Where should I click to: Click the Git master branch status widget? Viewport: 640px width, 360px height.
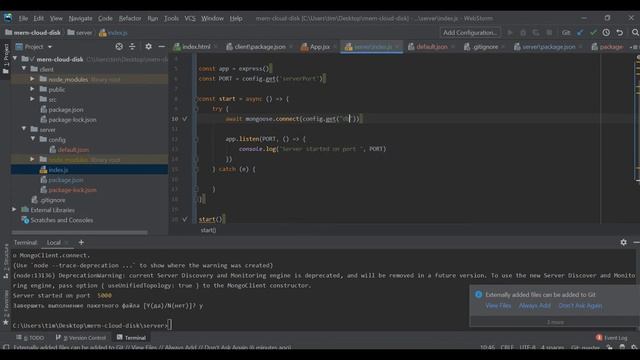pyautogui.click(x=585, y=348)
